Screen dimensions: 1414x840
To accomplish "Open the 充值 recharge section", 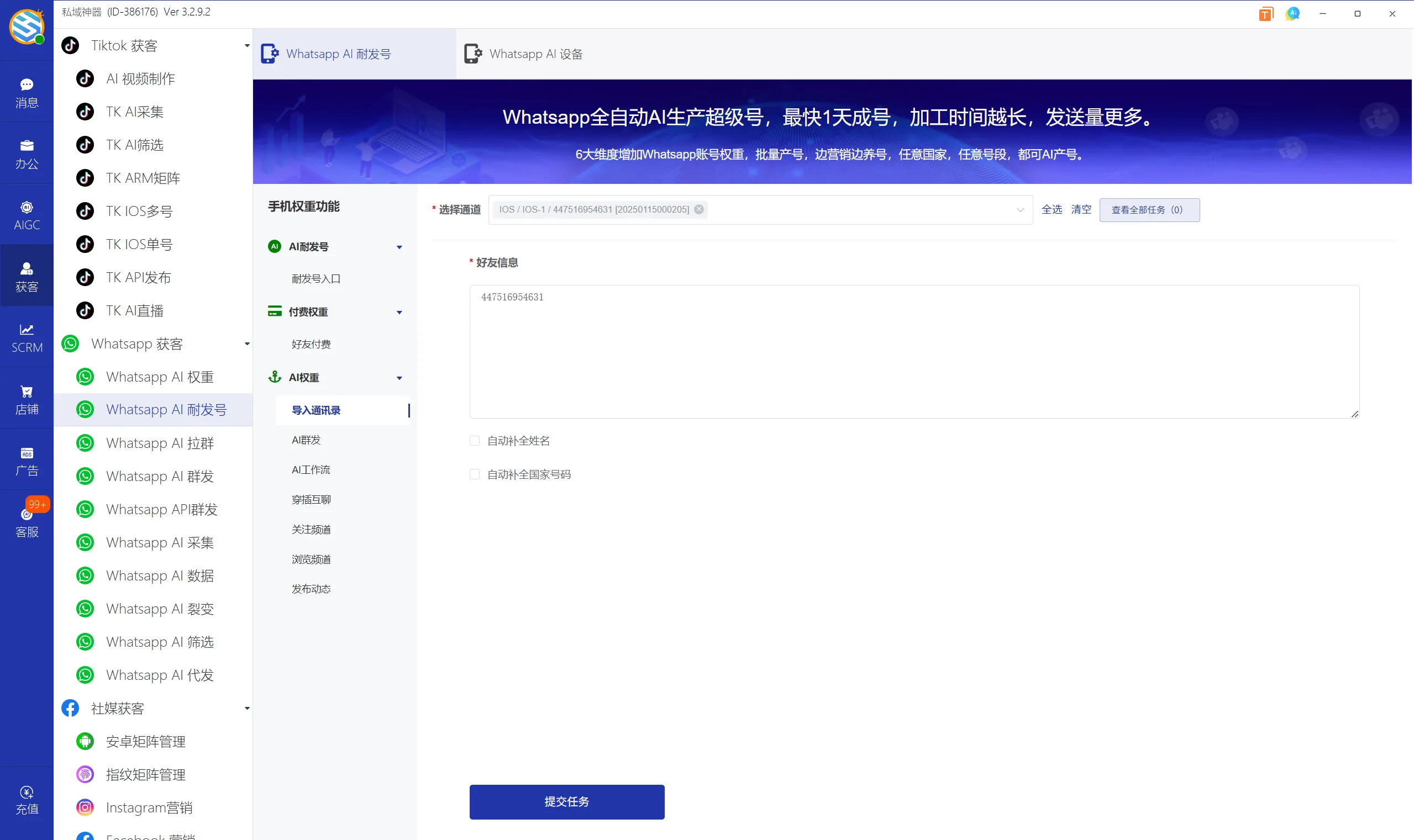I will coord(27,799).
